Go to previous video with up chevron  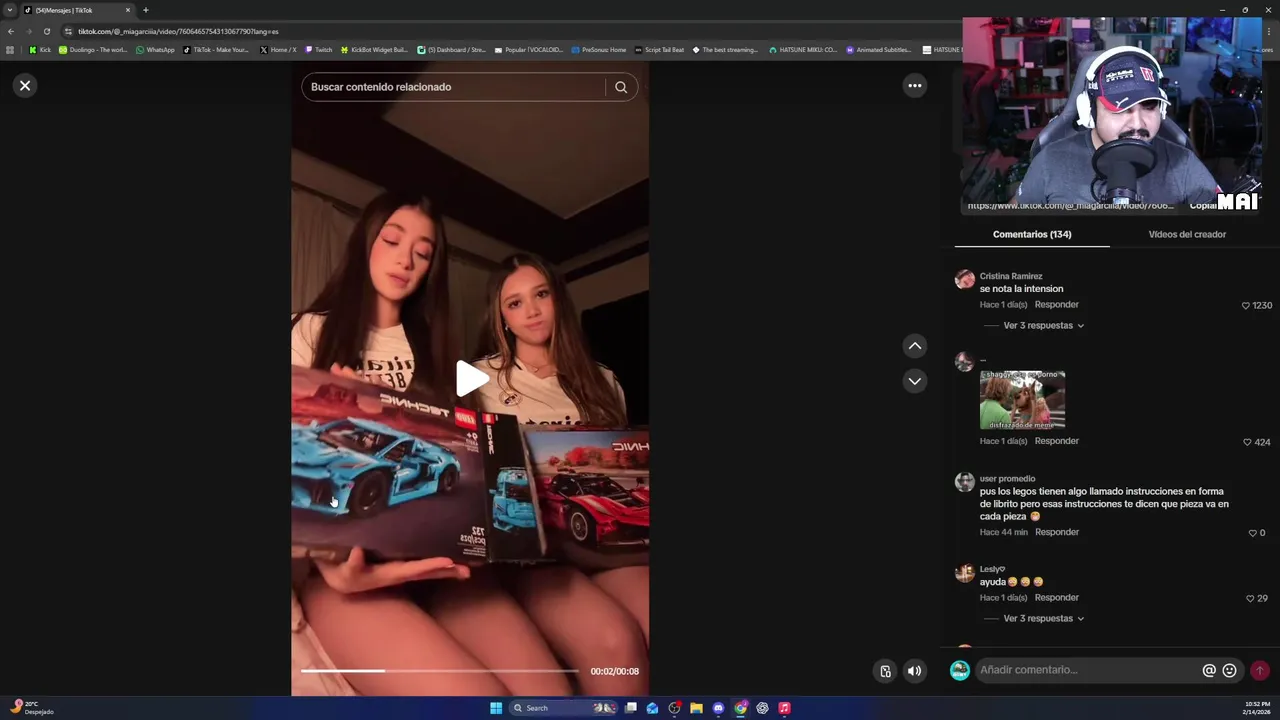pos(914,346)
